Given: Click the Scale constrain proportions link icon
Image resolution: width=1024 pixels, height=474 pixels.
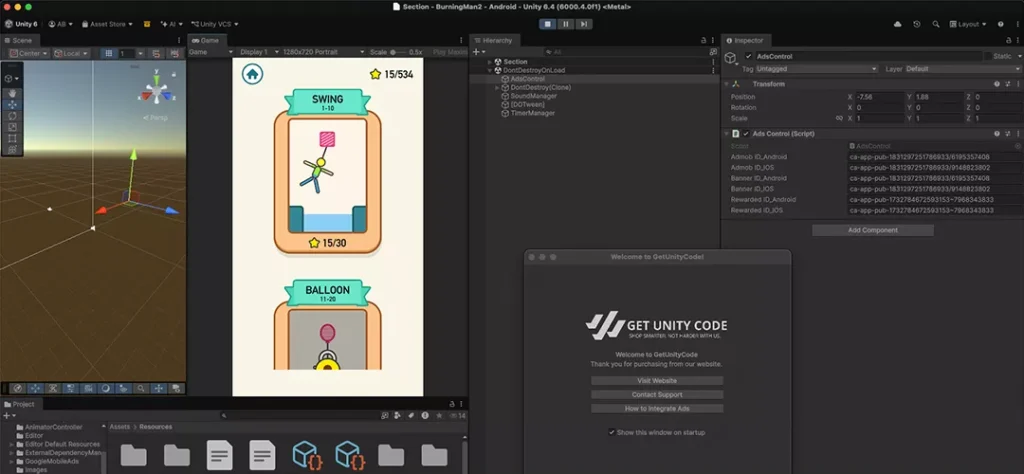Looking at the screenshot, I should tap(839, 118).
